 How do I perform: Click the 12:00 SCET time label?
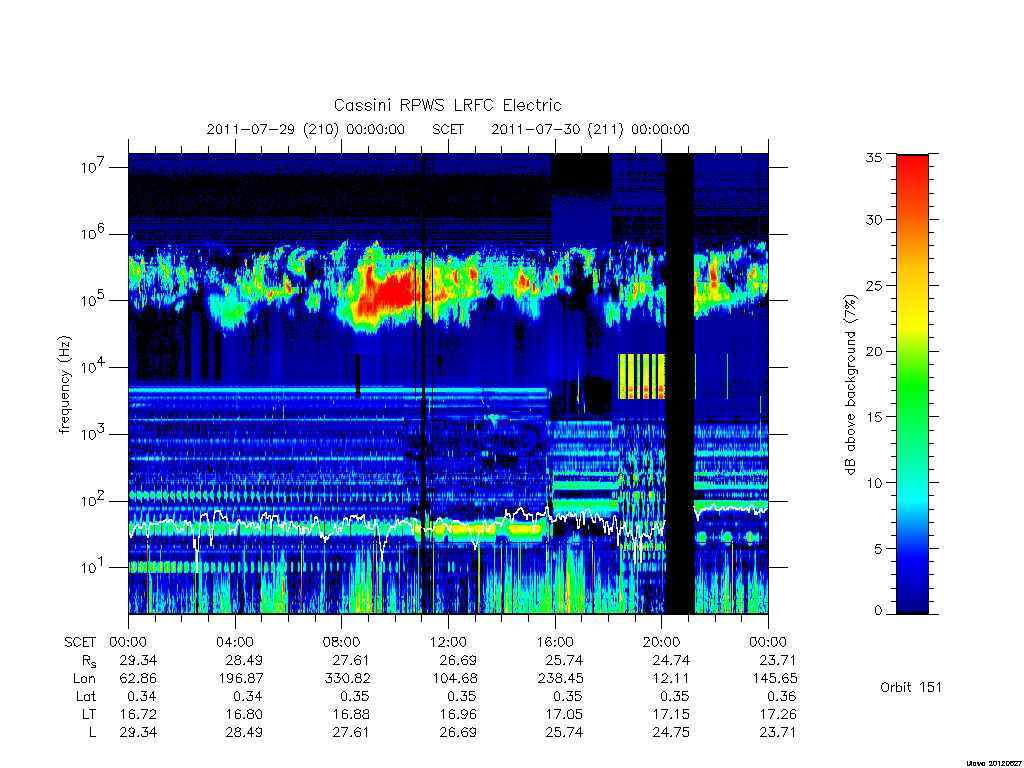click(448, 642)
